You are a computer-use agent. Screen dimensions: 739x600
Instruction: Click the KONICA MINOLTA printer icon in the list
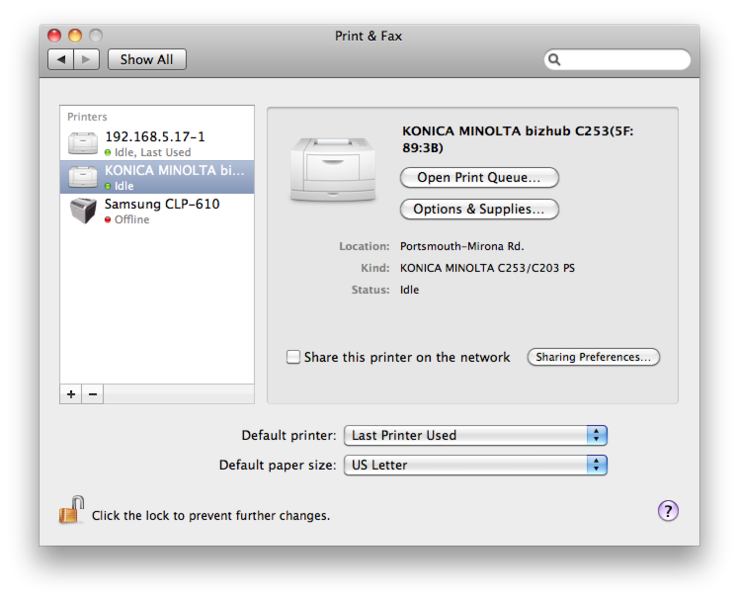(83, 177)
